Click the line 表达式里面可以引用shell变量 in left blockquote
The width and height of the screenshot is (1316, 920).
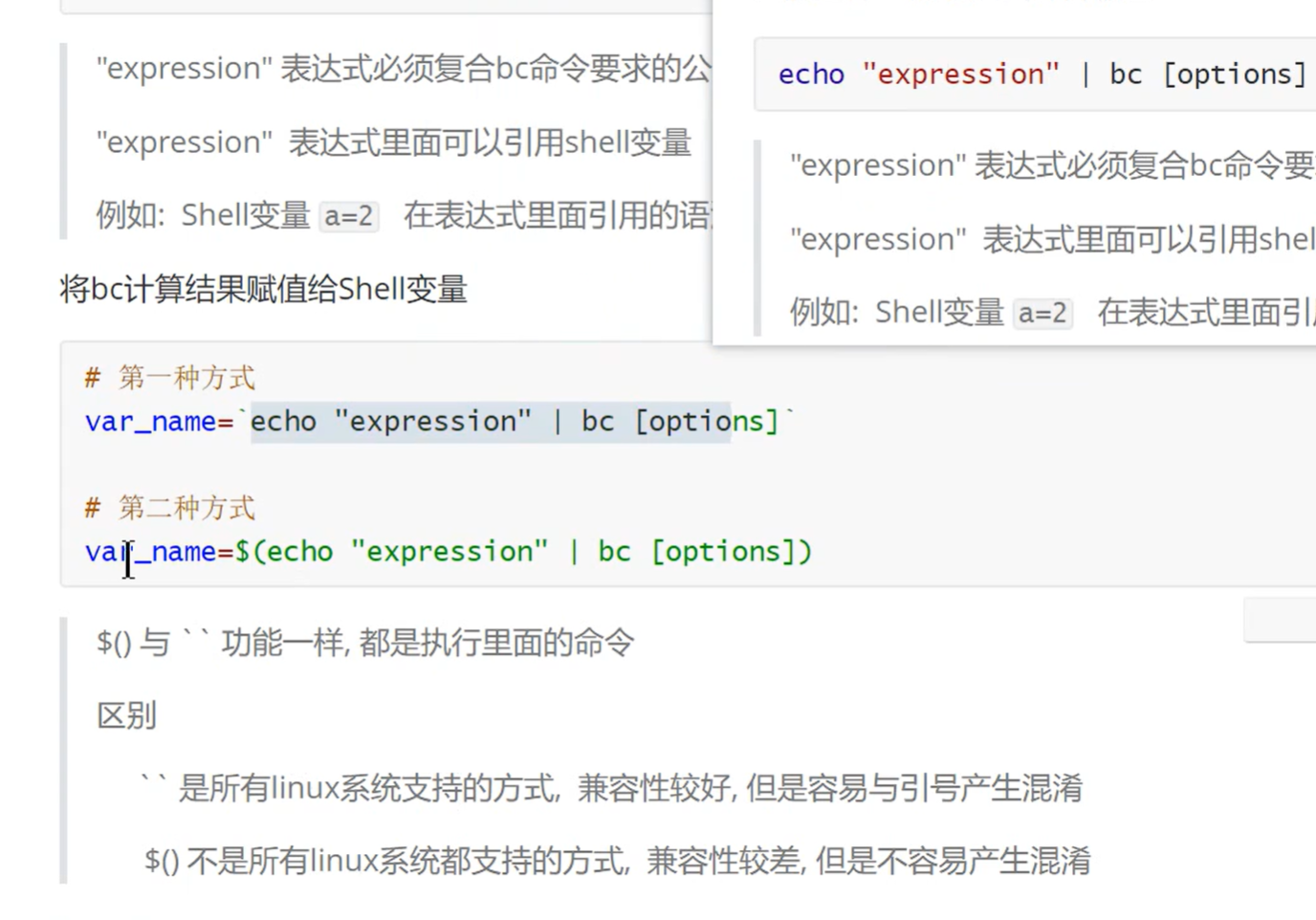(394, 142)
